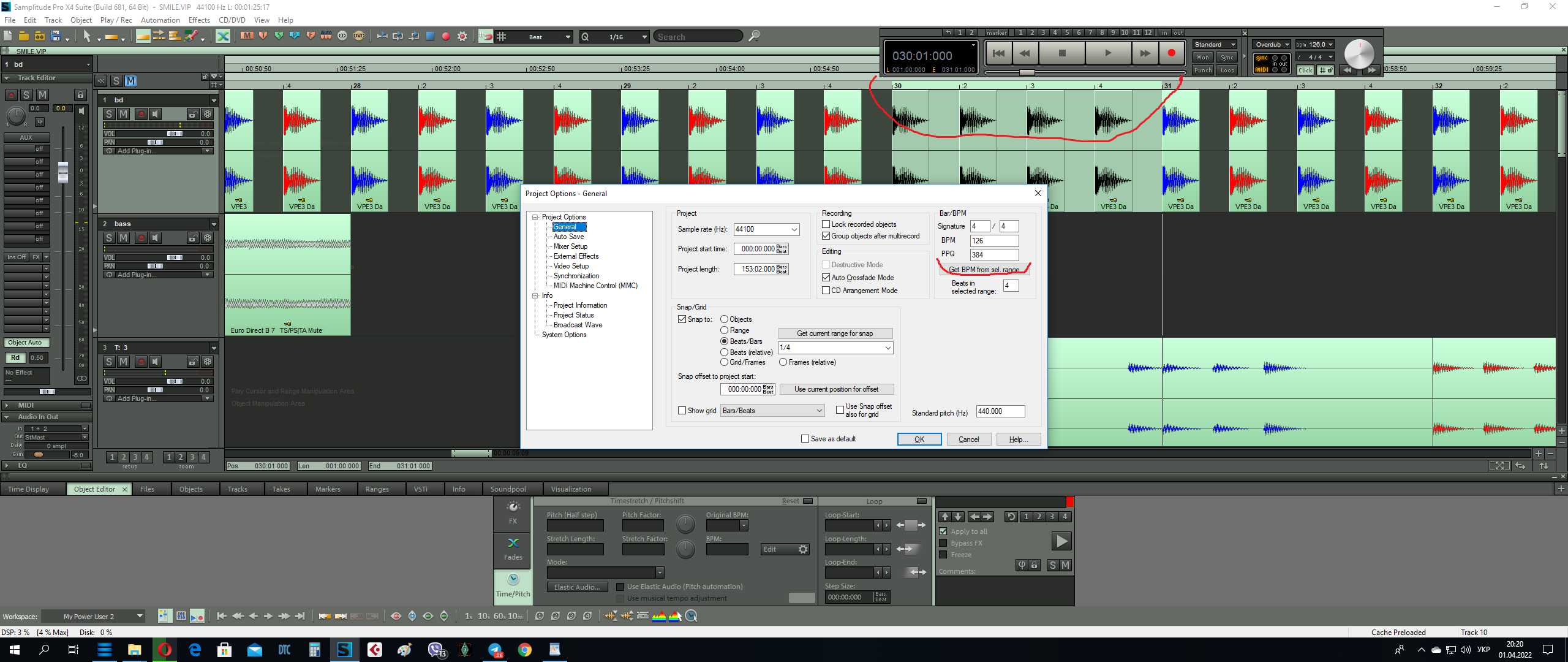Select Range snap radio button
This screenshot has height=662, width=1568.
724,330
